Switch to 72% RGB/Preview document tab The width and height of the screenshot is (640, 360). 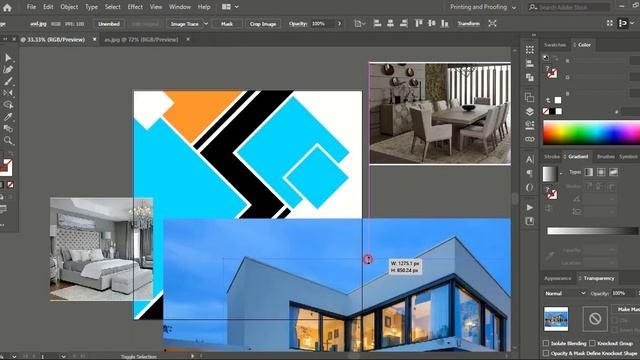pos(141,40)
